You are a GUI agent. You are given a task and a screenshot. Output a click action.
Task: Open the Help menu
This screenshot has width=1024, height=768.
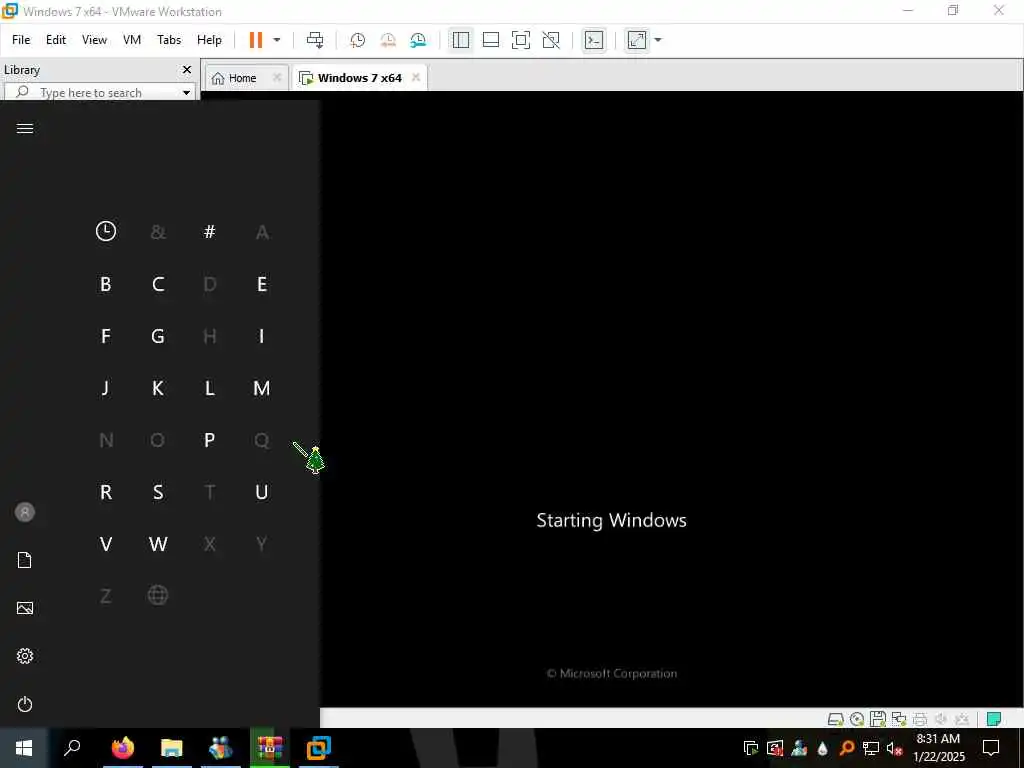(x=209, y=40)
